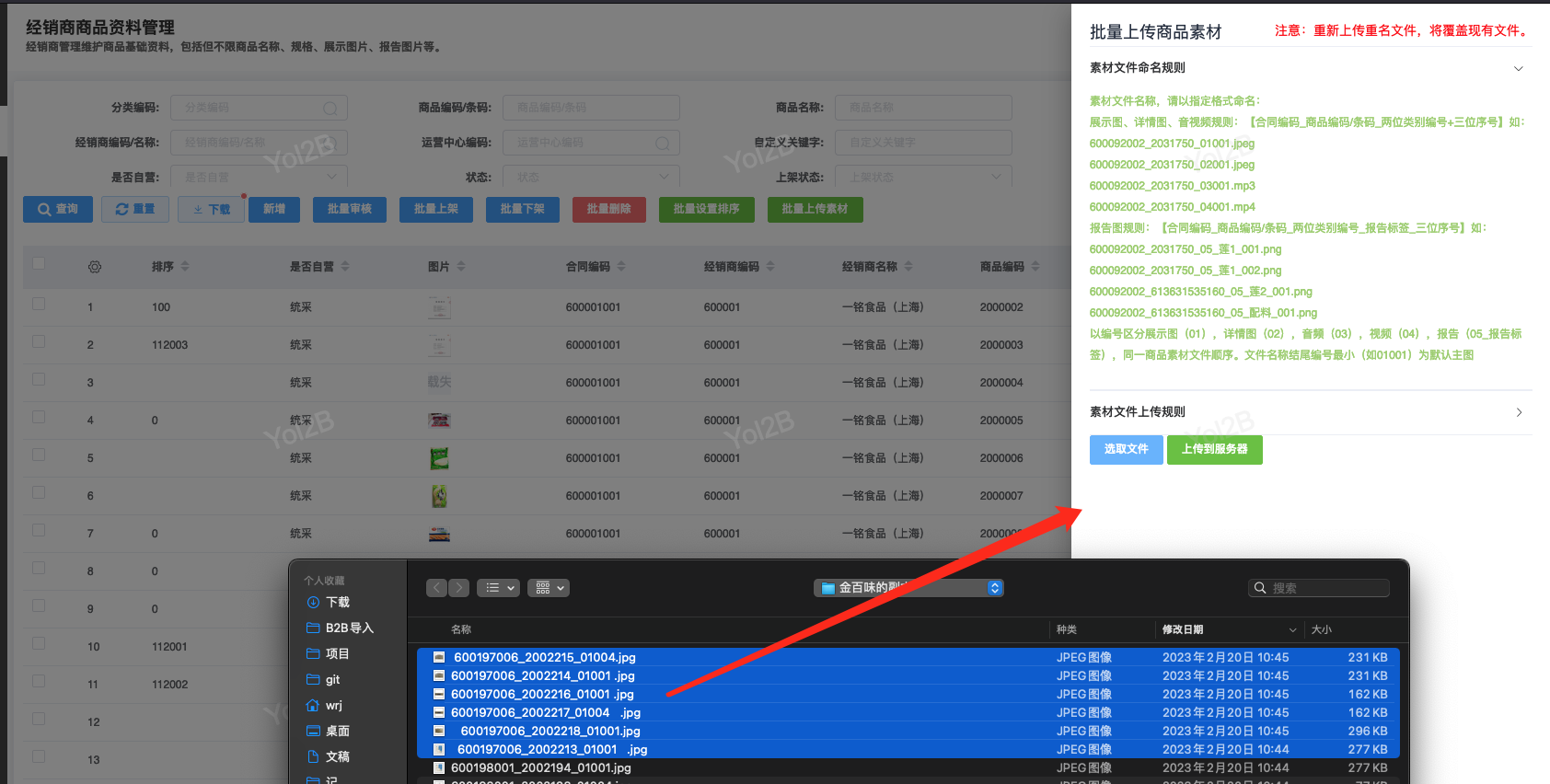The image size is (1550, 784).
Task: Check the checkbox for table row 2
Action: tap(39, 341)
